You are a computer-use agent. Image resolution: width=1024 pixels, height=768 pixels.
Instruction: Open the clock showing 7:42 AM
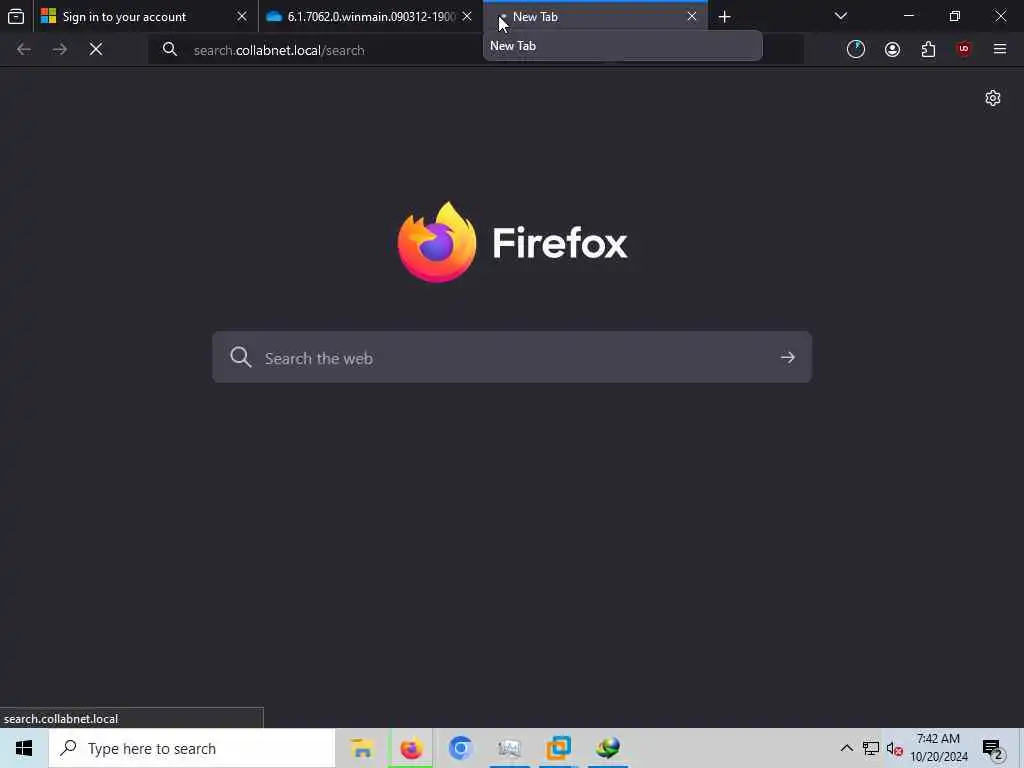coord(938,748)
